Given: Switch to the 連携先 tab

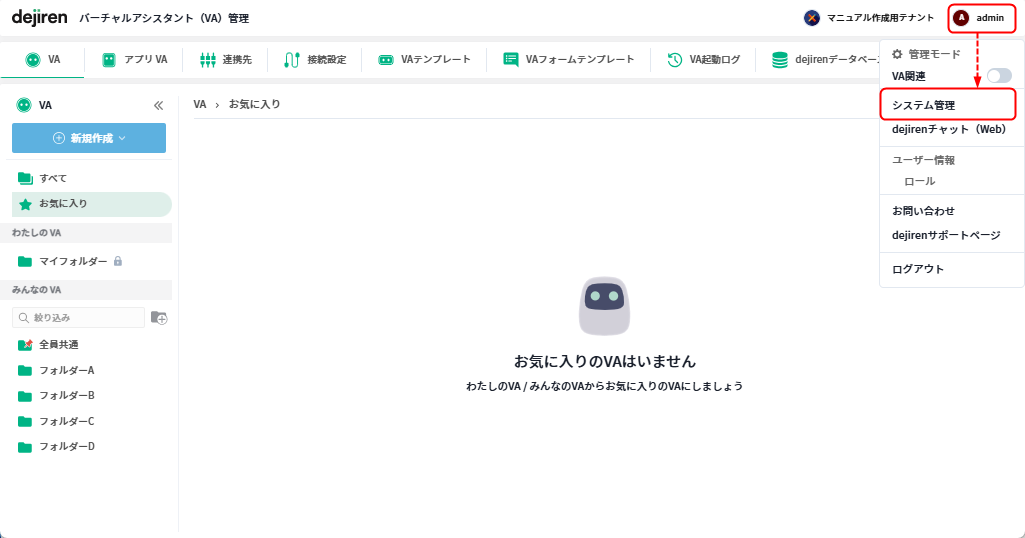Looking at the screenshot, I should [226, 60].
